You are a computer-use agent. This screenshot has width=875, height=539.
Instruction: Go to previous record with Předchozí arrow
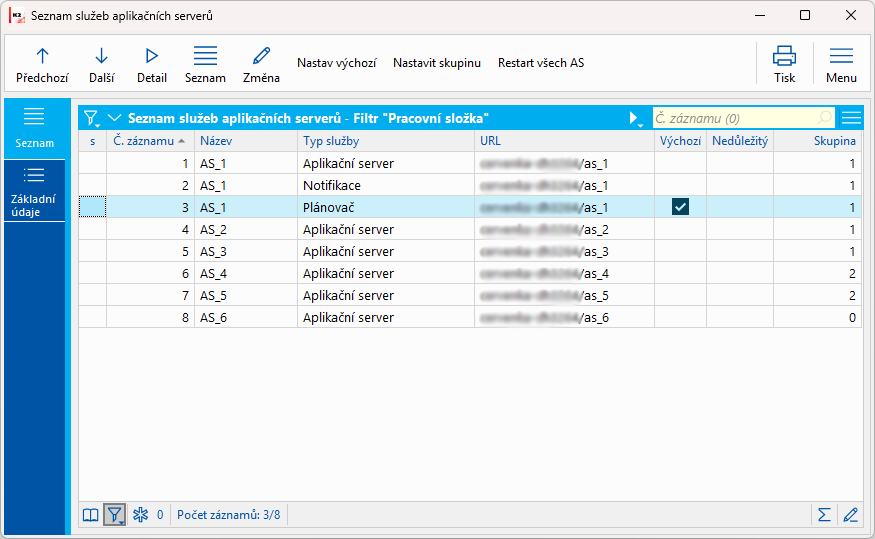[42, 64]
